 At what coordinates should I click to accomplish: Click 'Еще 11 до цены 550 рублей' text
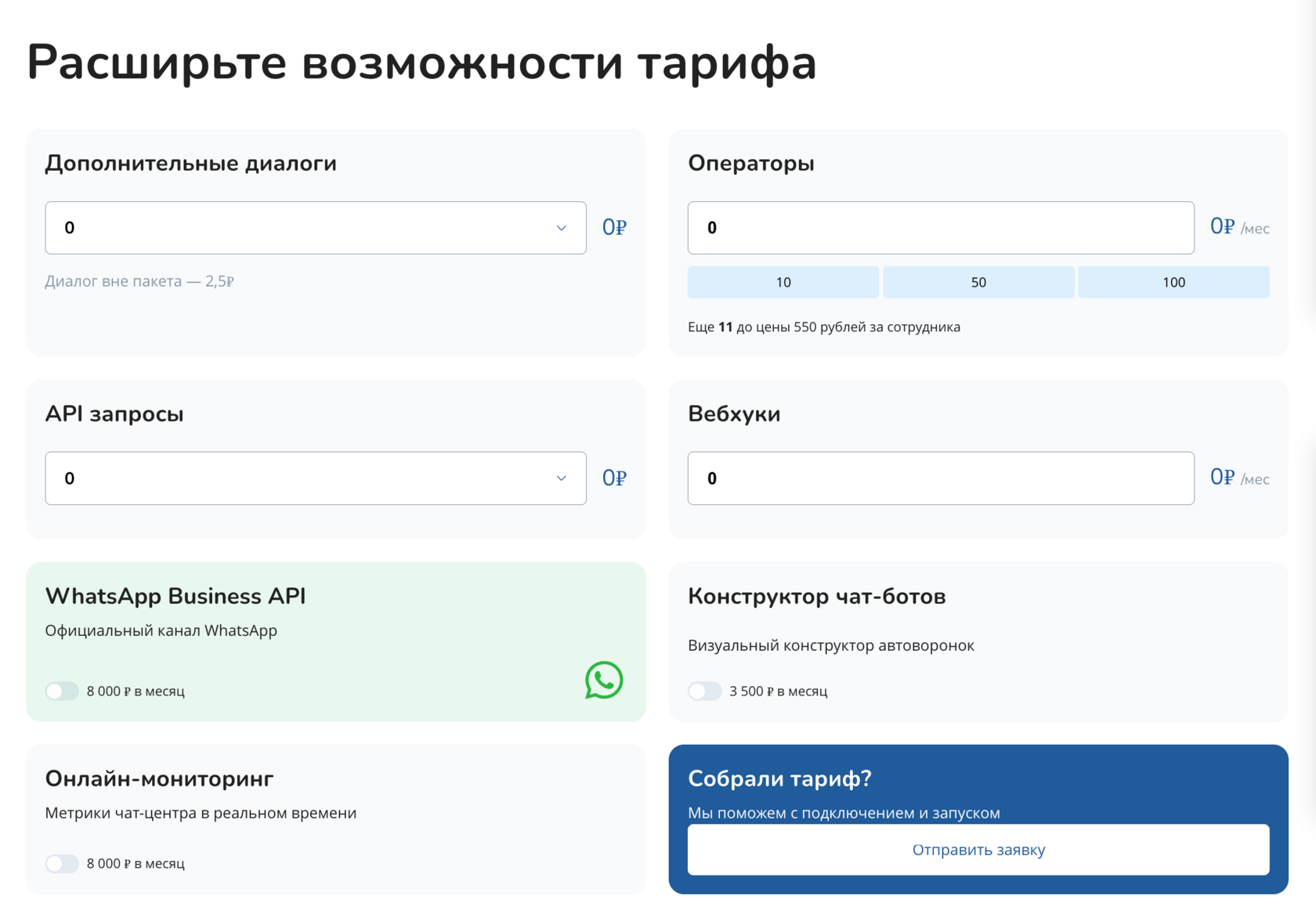(824, 327)
